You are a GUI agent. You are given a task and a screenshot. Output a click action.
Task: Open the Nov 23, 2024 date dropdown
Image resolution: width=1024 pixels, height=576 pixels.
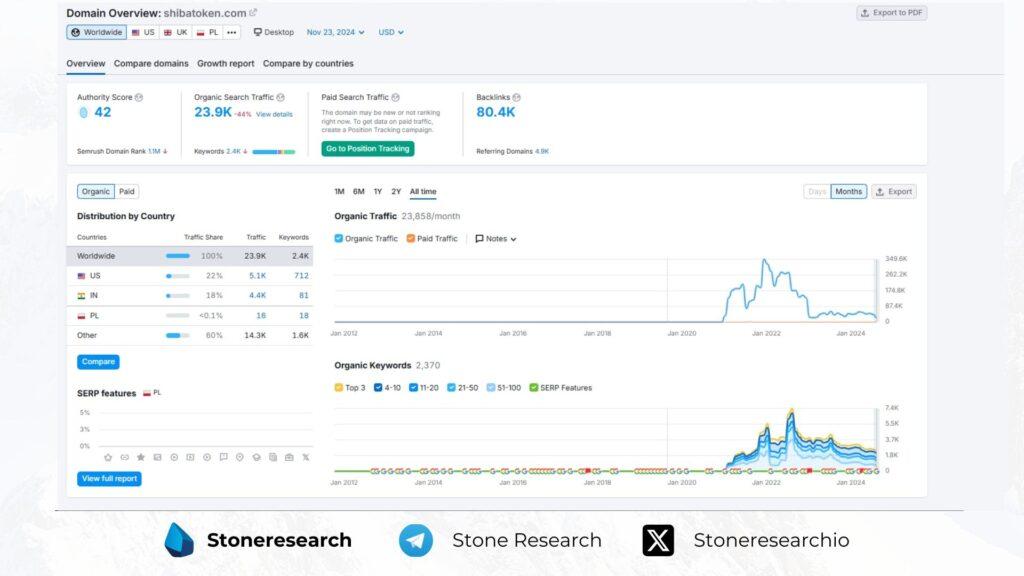tap(336, 32)
